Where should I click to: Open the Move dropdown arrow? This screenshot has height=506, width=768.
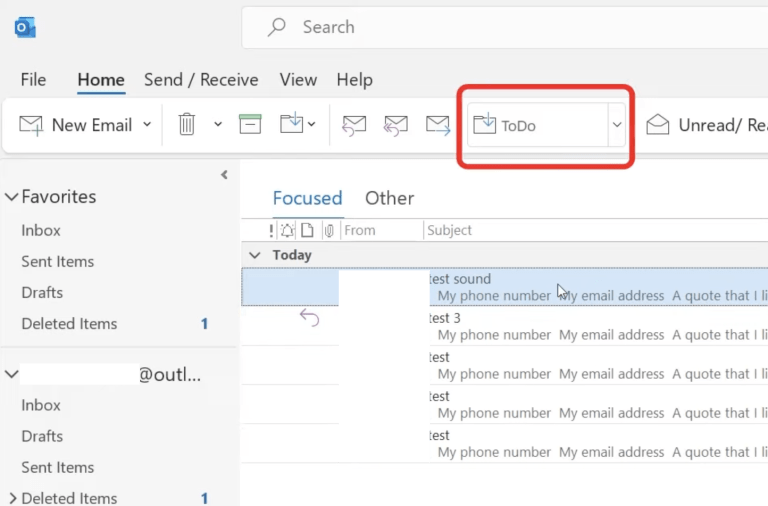click(312, 124)
